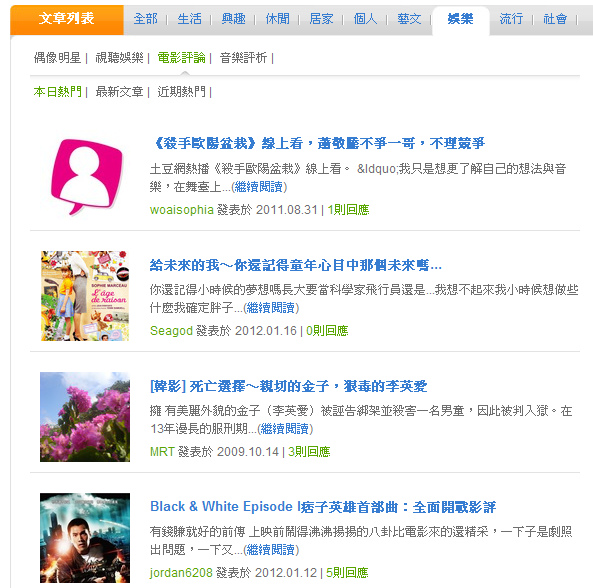Open the [韓影] 死亡選擇 article title

click(x=289, y=386)
